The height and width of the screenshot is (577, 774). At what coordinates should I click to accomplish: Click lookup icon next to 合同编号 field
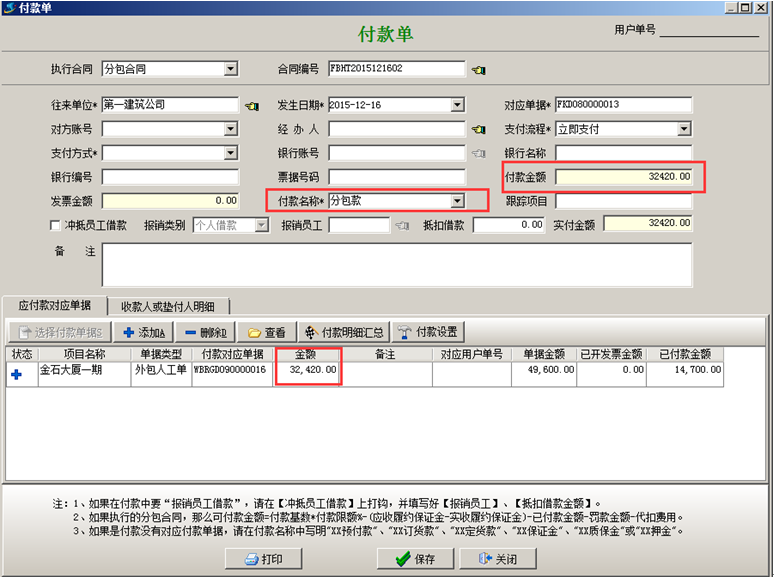tap(479, 70)
